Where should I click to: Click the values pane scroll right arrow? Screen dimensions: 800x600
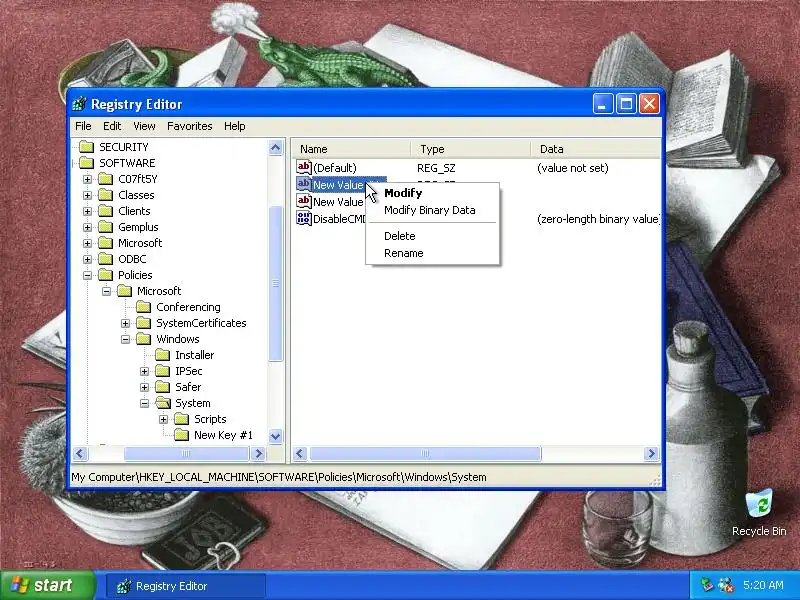pos(651,454)
